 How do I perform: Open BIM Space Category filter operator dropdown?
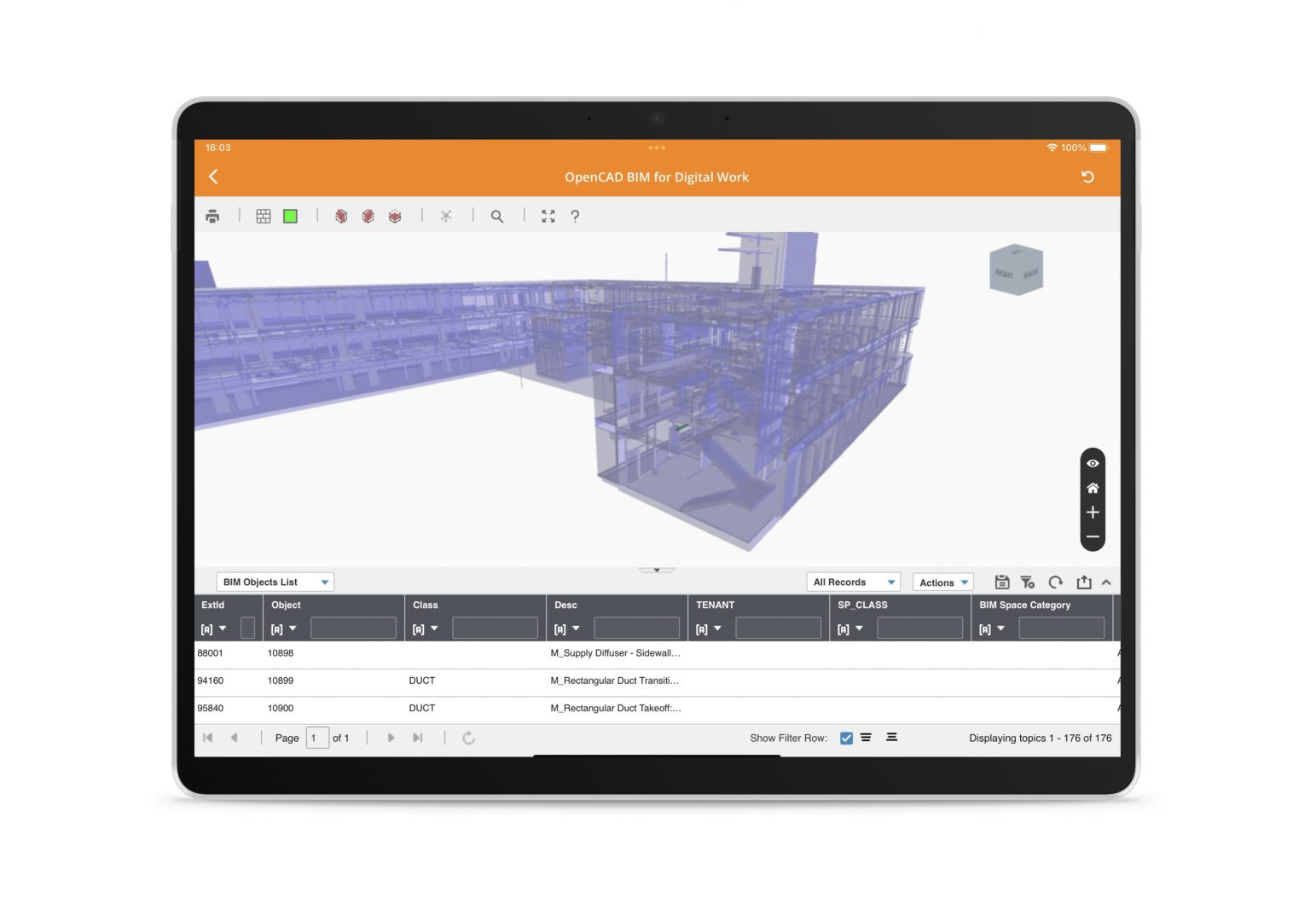[992, 629]
